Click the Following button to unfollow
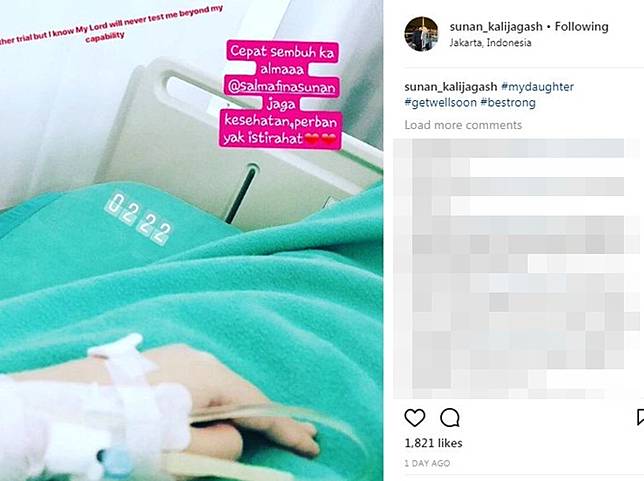 click(582, 27)
